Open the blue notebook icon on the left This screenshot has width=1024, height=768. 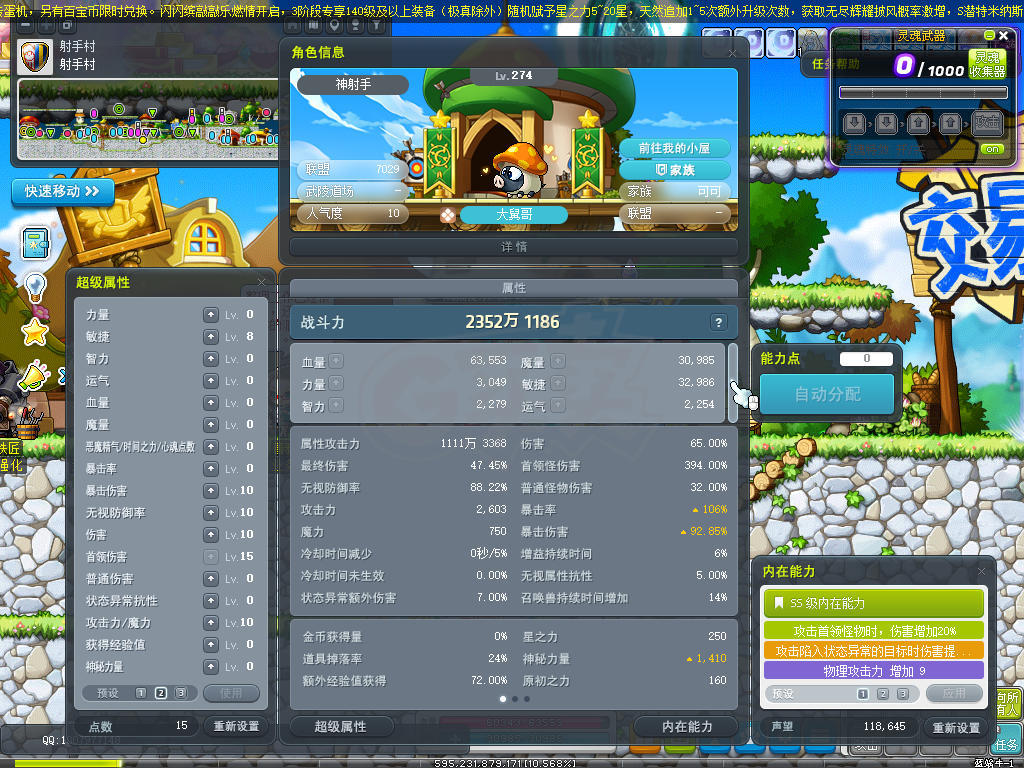pyautogui.click(x=35, y=244)
